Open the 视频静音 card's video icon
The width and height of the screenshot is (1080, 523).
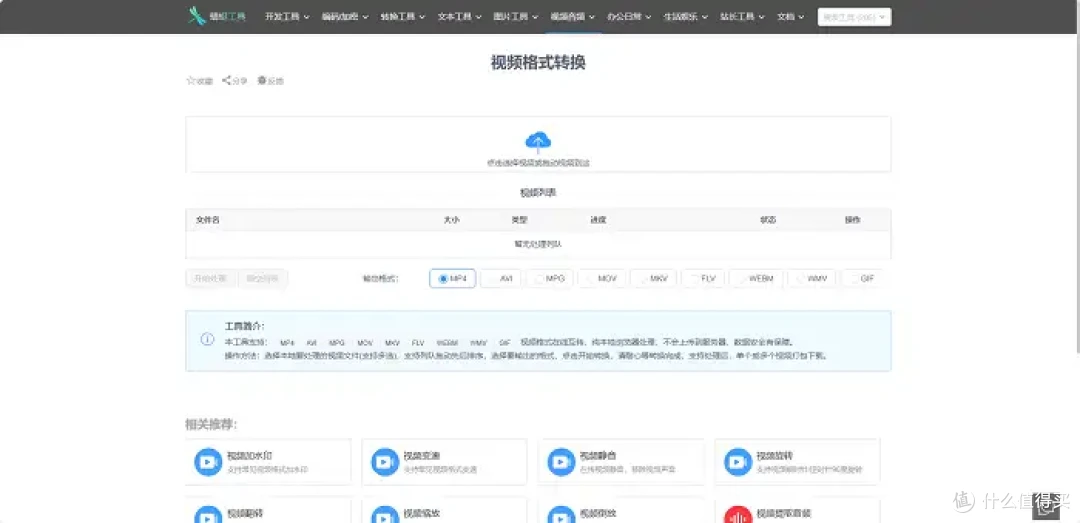tap(561, 462)
